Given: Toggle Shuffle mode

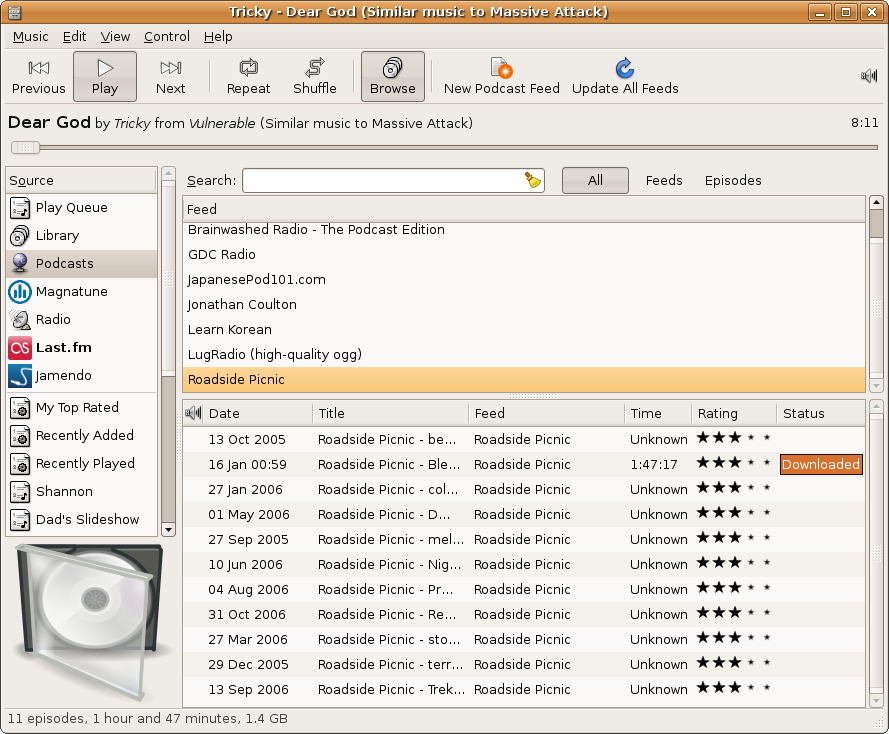Looking at the screenshot, I should tap(315, 77).
